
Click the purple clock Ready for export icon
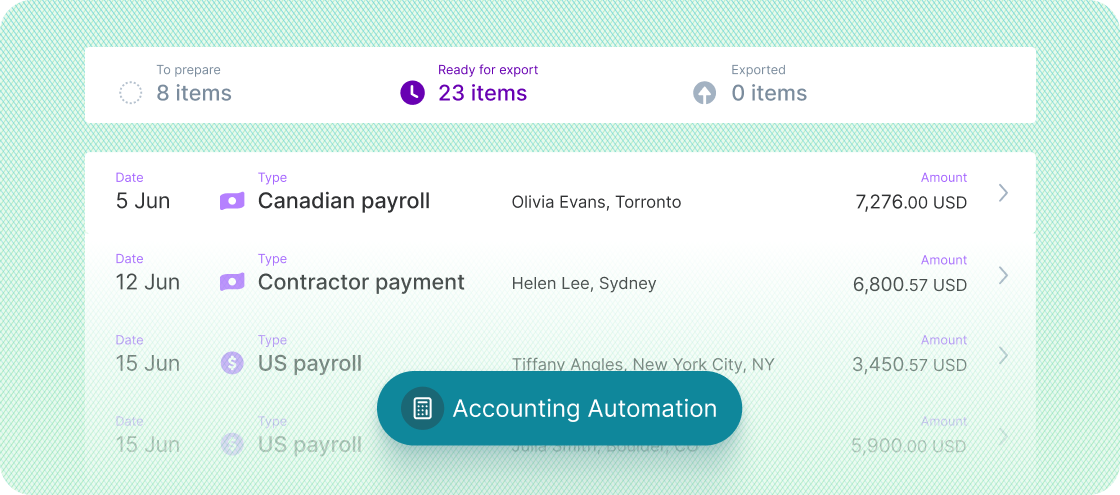(412, 93)
